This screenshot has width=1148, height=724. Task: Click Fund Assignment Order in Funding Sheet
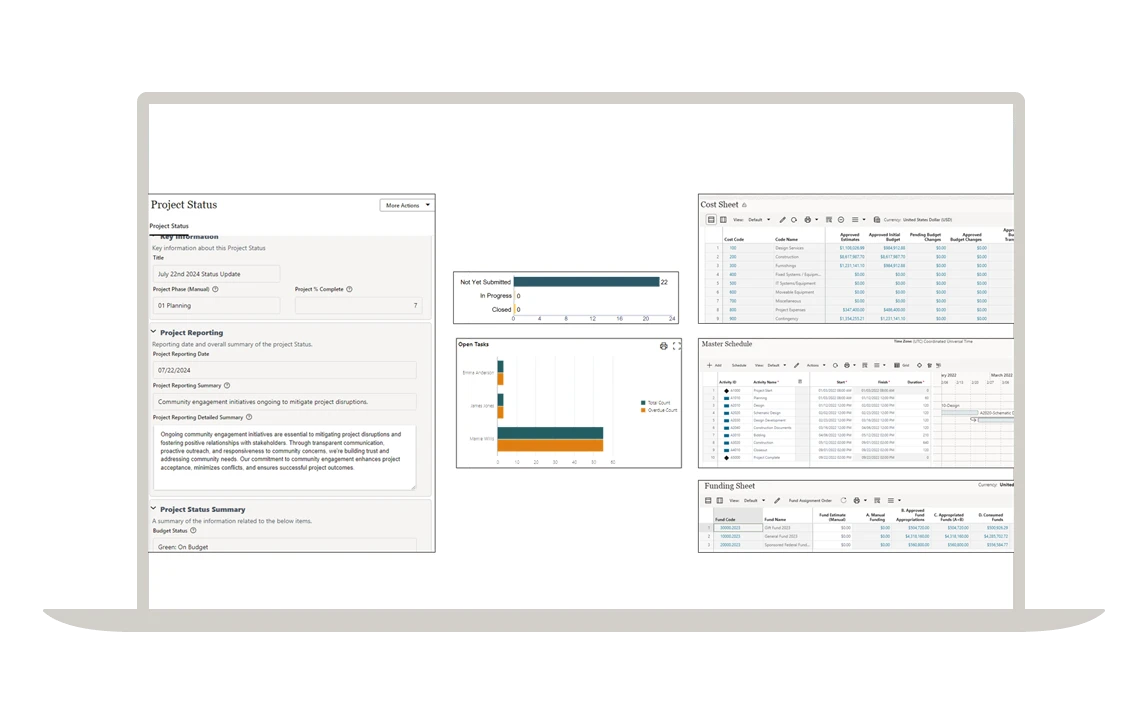click(x=810, y=500)
